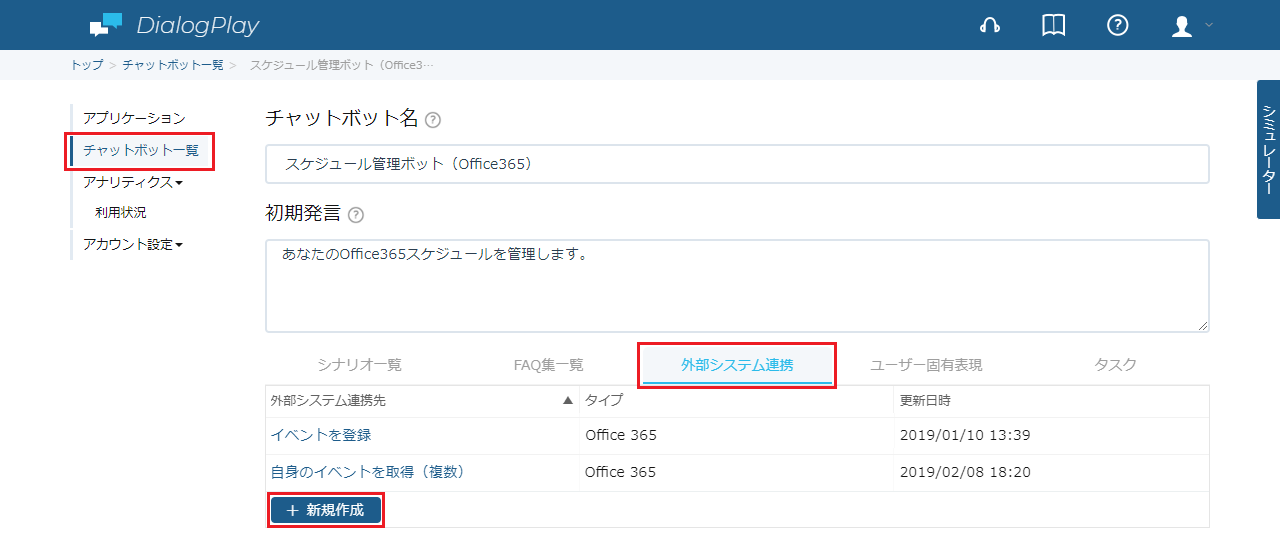Screen dimensions: 1280x550
Task: Select アプリケーション in the sidebar
Action: click(134, 119)
